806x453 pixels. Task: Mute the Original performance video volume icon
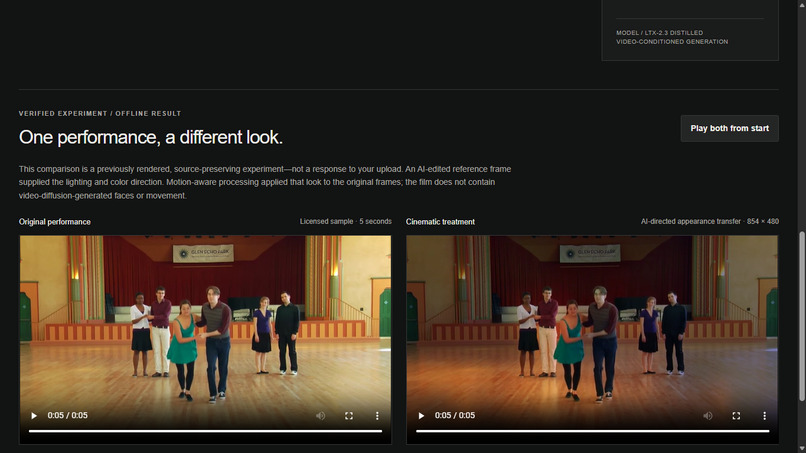(x=320, y=415)
